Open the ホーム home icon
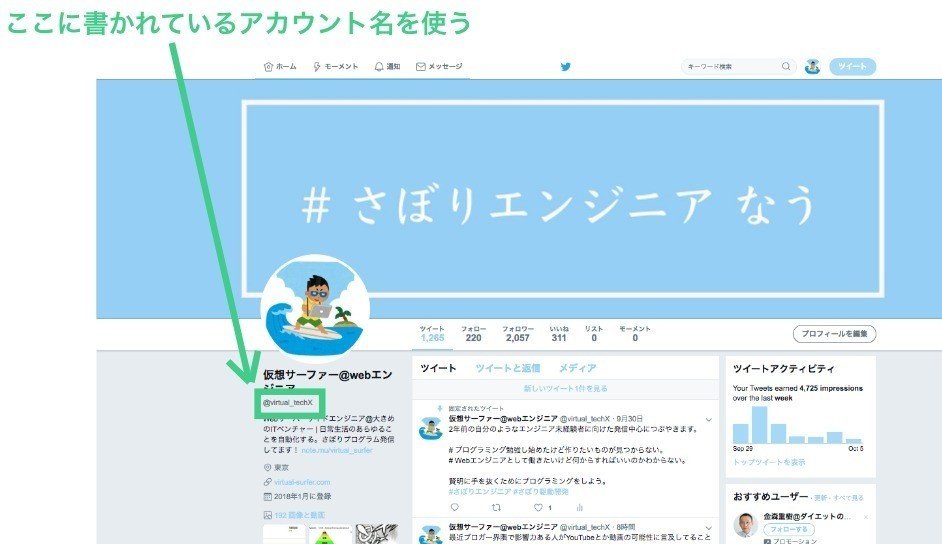The height and width of the screenshot is (544, 942). (x=268, y=67)
